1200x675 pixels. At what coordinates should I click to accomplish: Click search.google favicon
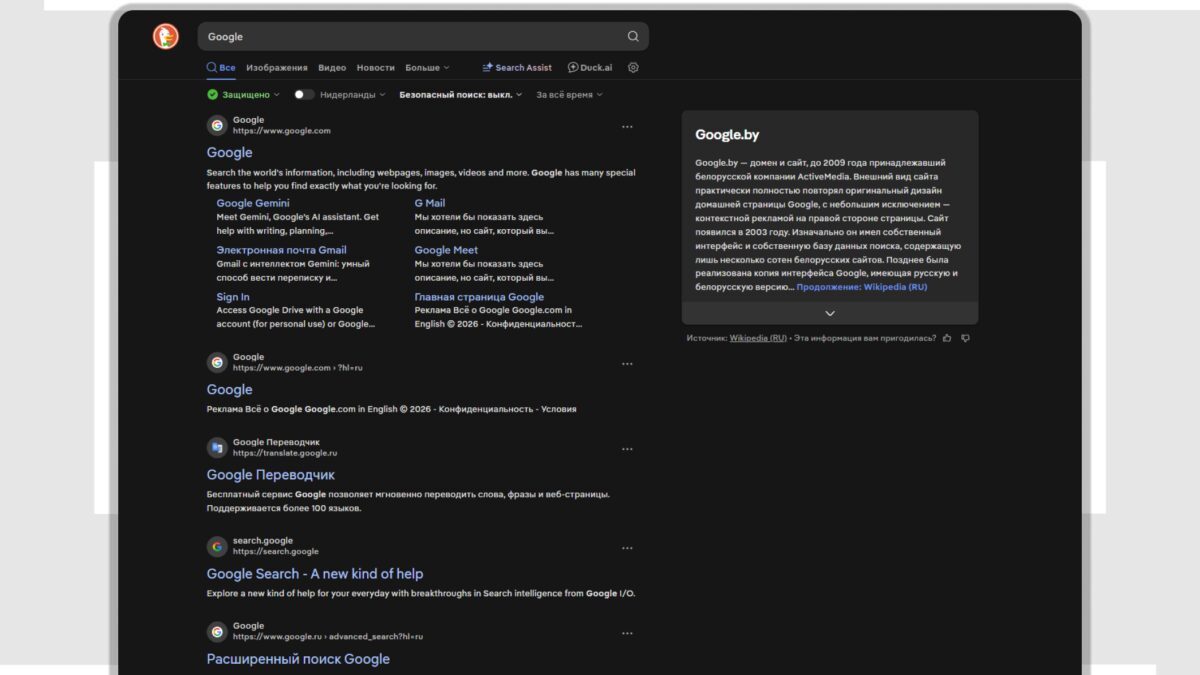coord(217,546)
